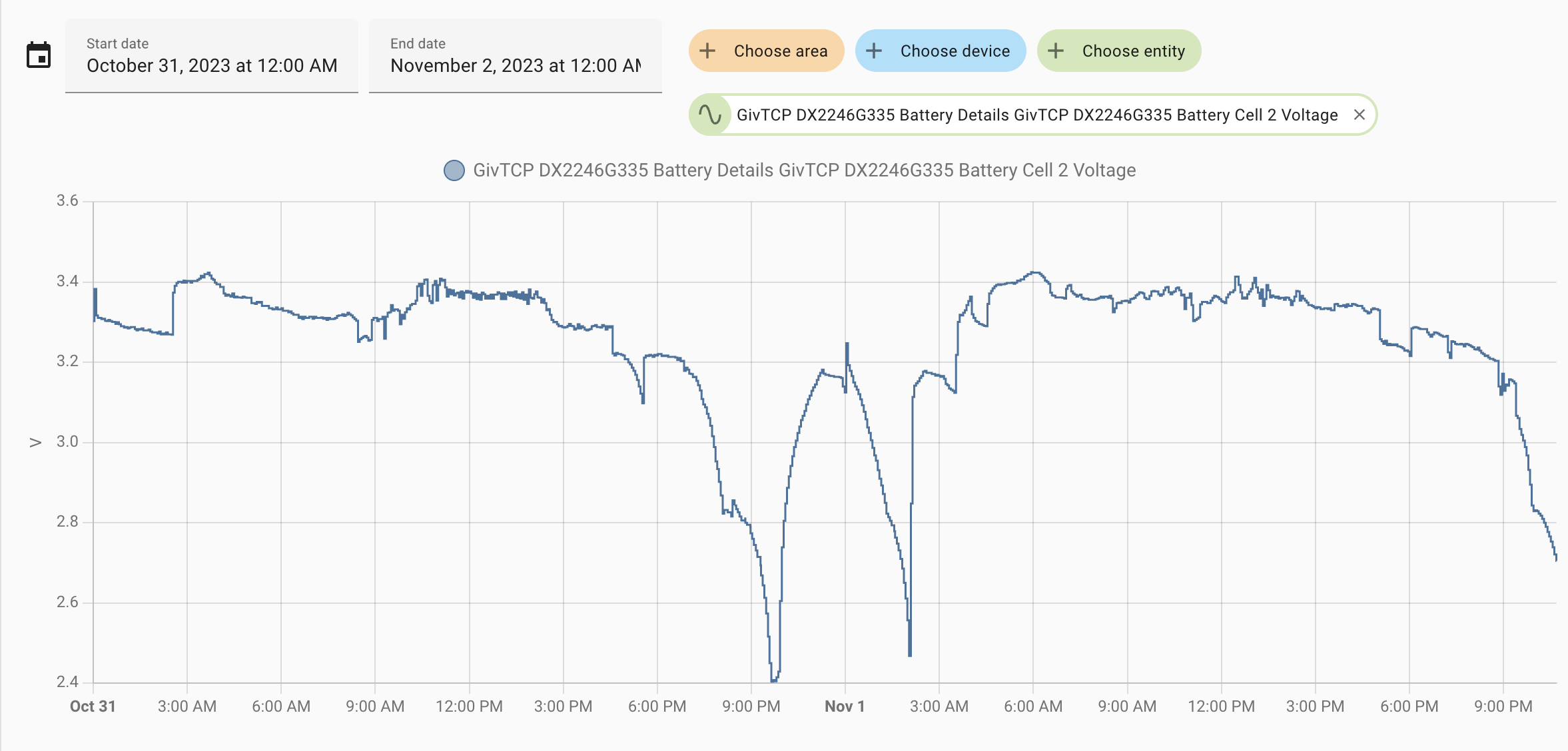This screenshot has width=1568, height=751.
Task: Click the '6:00 AM' label right after Oct 31
Action: click(281, 706)
